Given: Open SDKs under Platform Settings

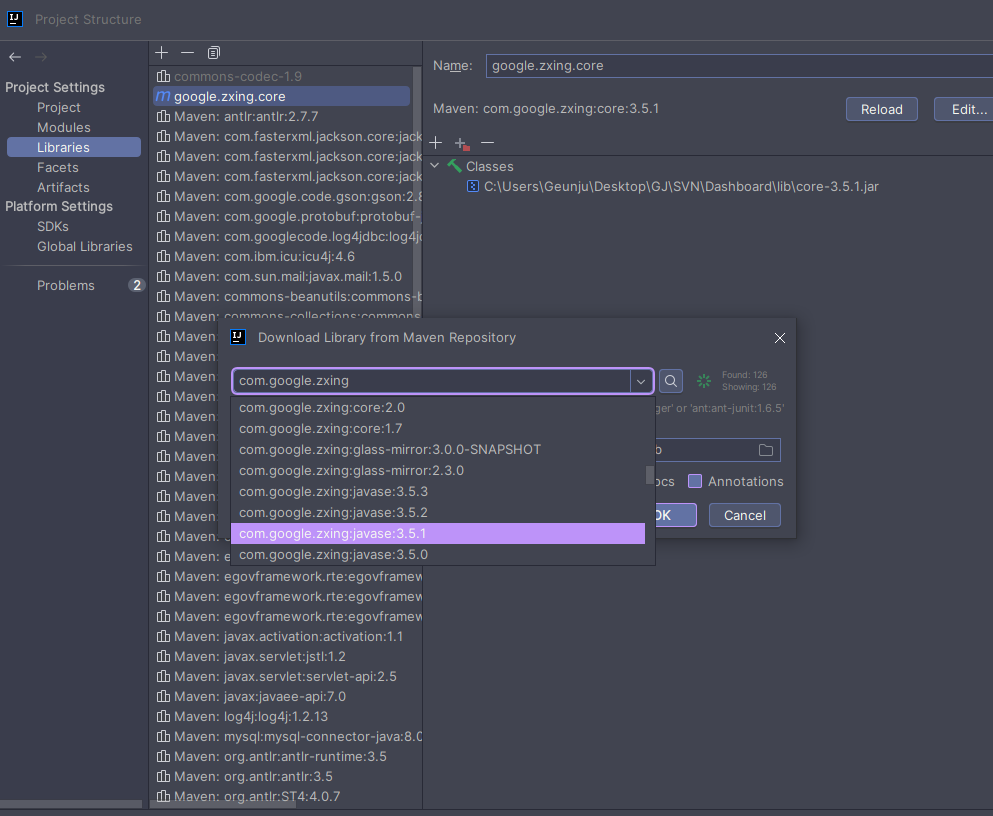Looking at the screenshot, I should pos(53,227).
